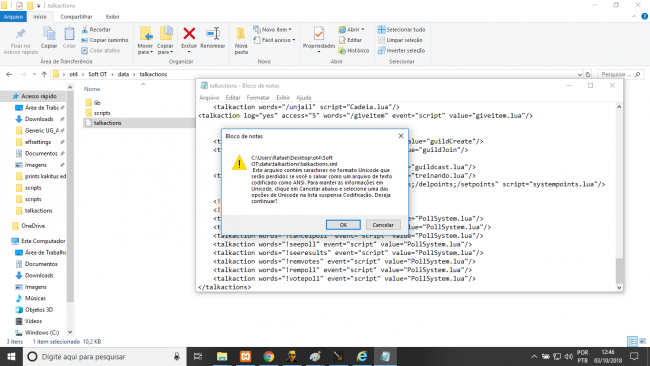Screen dimensions: 650x366
Task: Open notification center icon
Action: click(x=634, y=356)
